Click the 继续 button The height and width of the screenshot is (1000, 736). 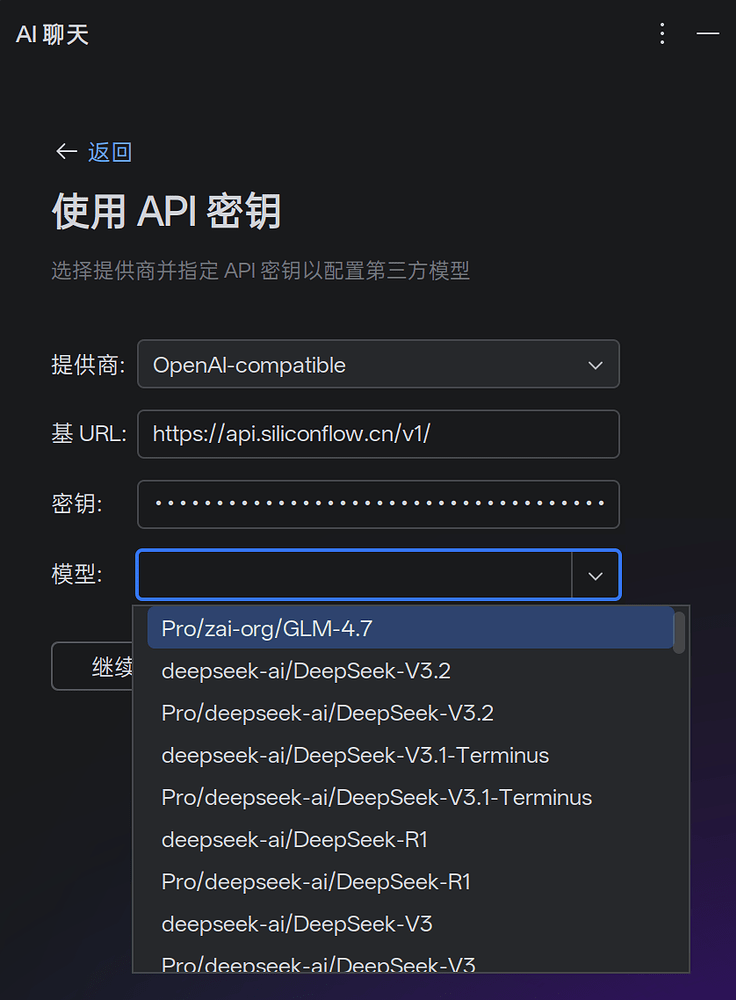pyautogui.click(x=92, y=666)
